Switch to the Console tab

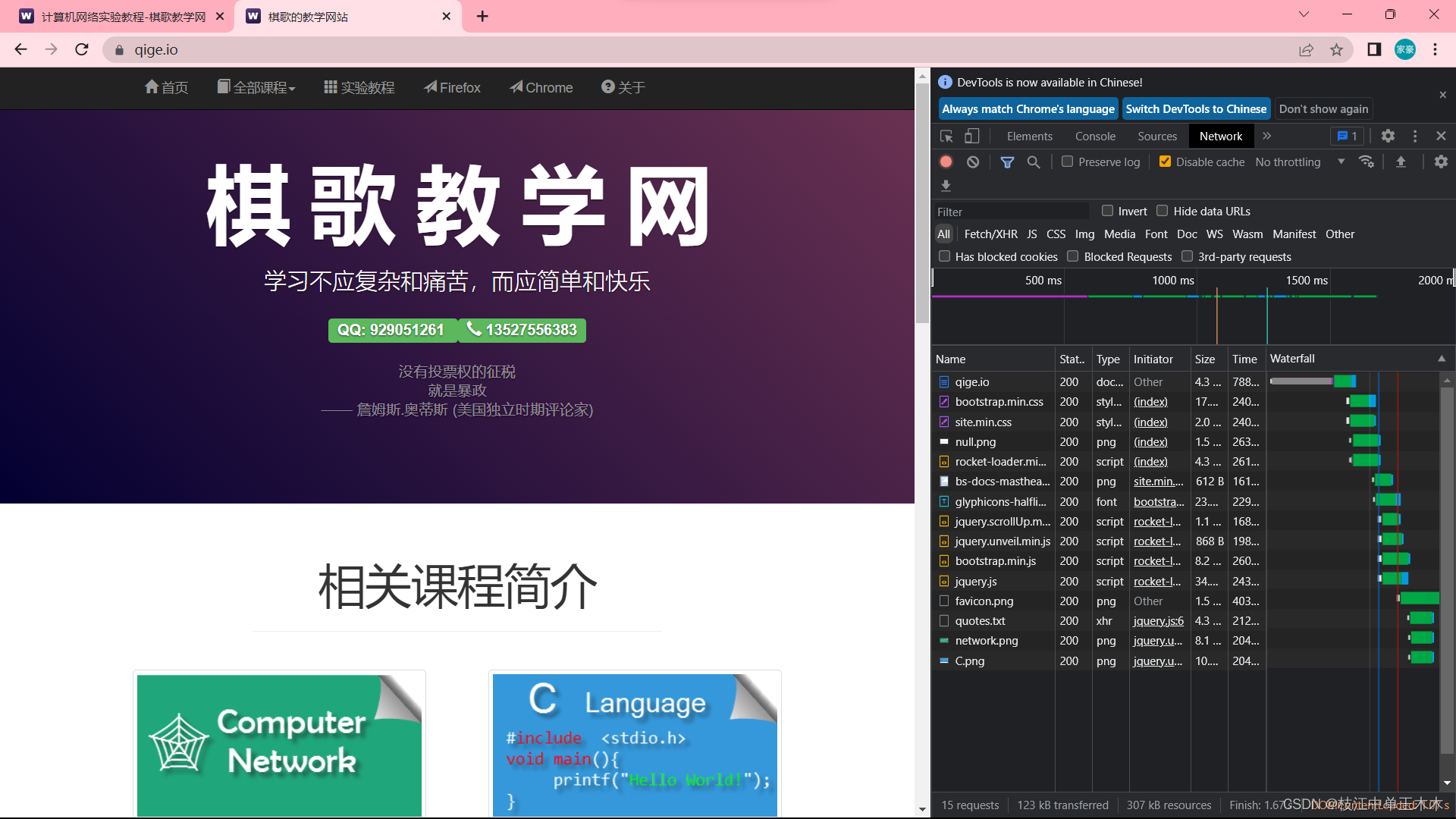click(x=1095, y=136)
